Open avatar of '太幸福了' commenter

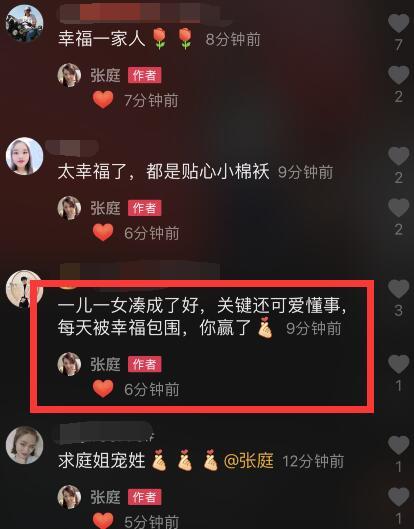point(24,156)
